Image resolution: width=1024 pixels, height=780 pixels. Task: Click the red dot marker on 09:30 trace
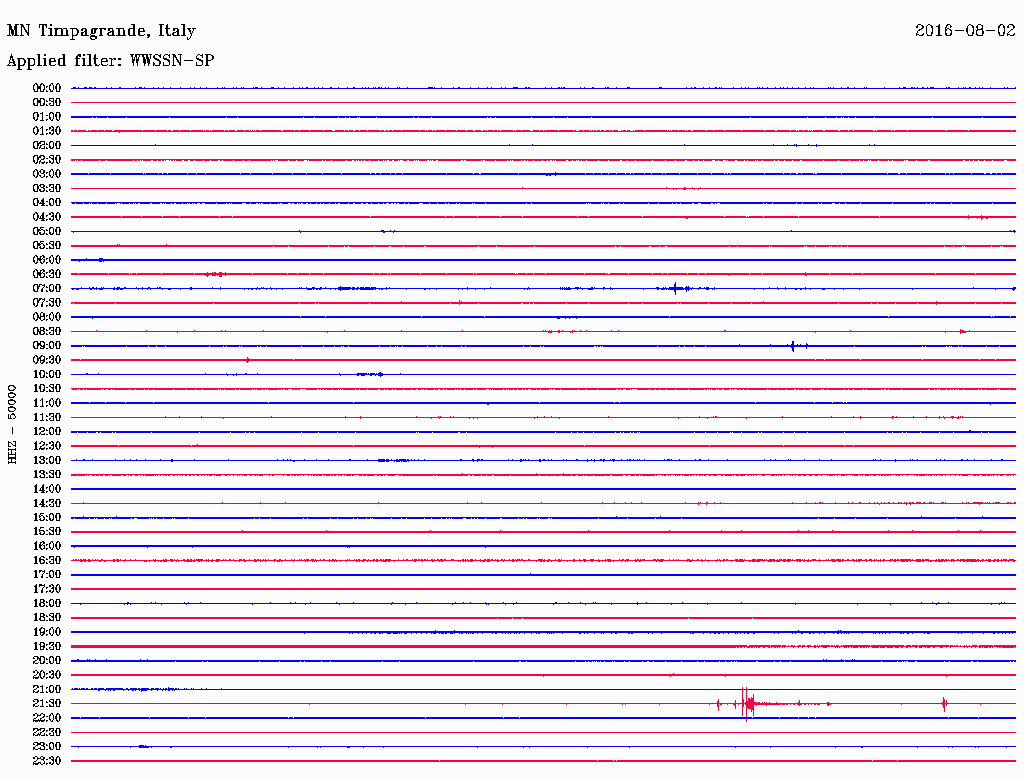click(248, 360)
